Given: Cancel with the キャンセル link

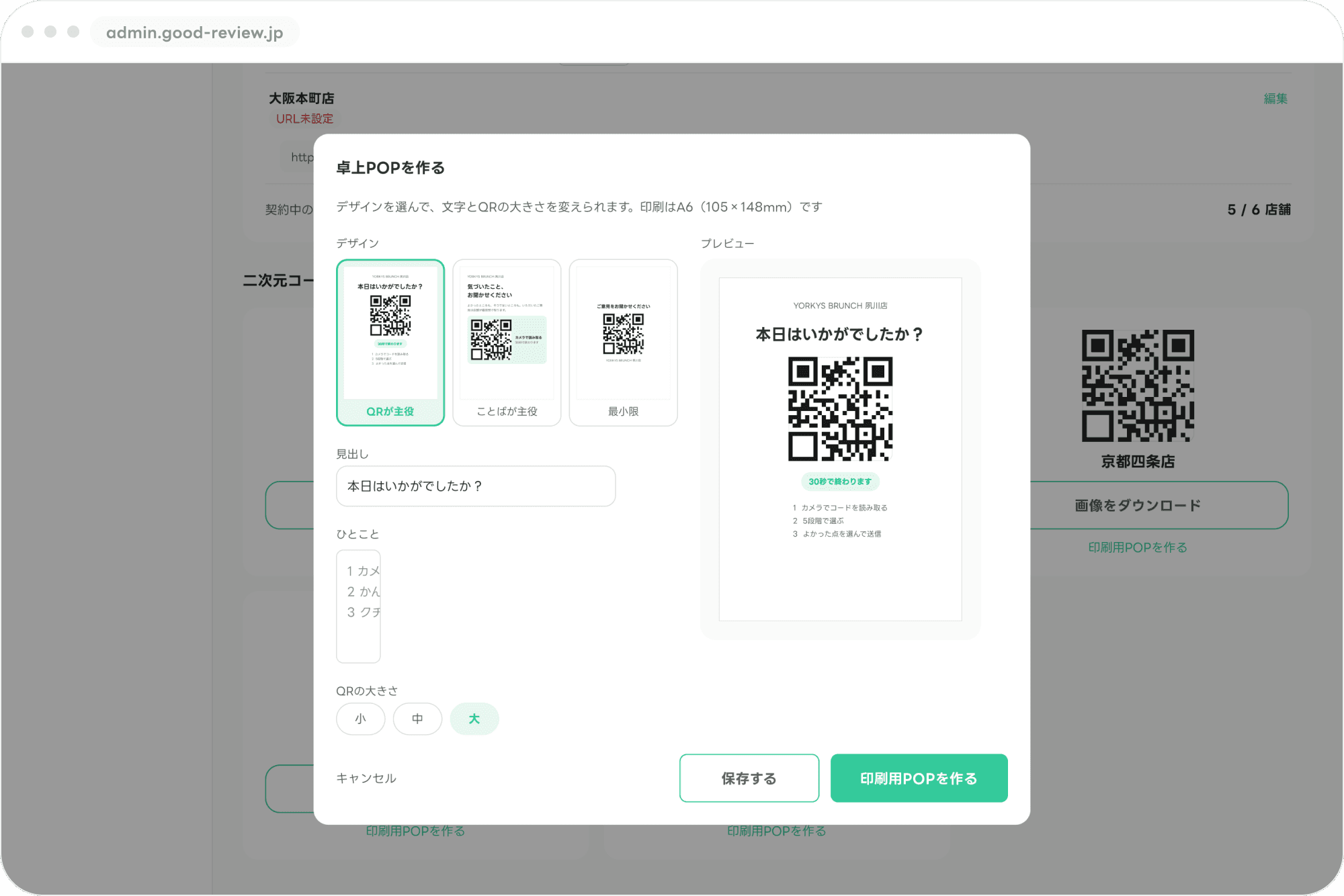Looking at the screenshot, I should [366, 778].
